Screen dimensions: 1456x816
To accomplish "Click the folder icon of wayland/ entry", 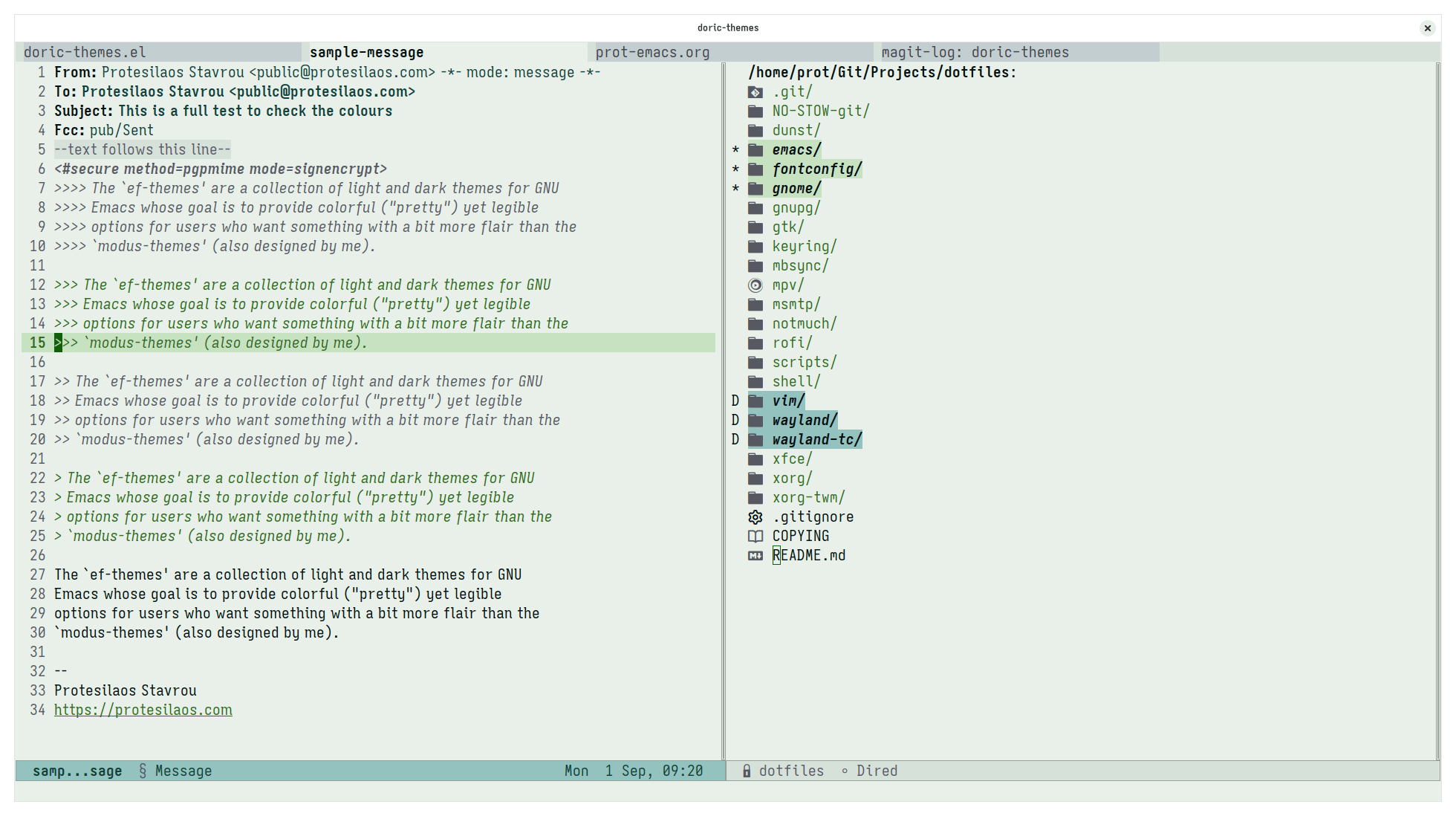I will tap(755, 421).
